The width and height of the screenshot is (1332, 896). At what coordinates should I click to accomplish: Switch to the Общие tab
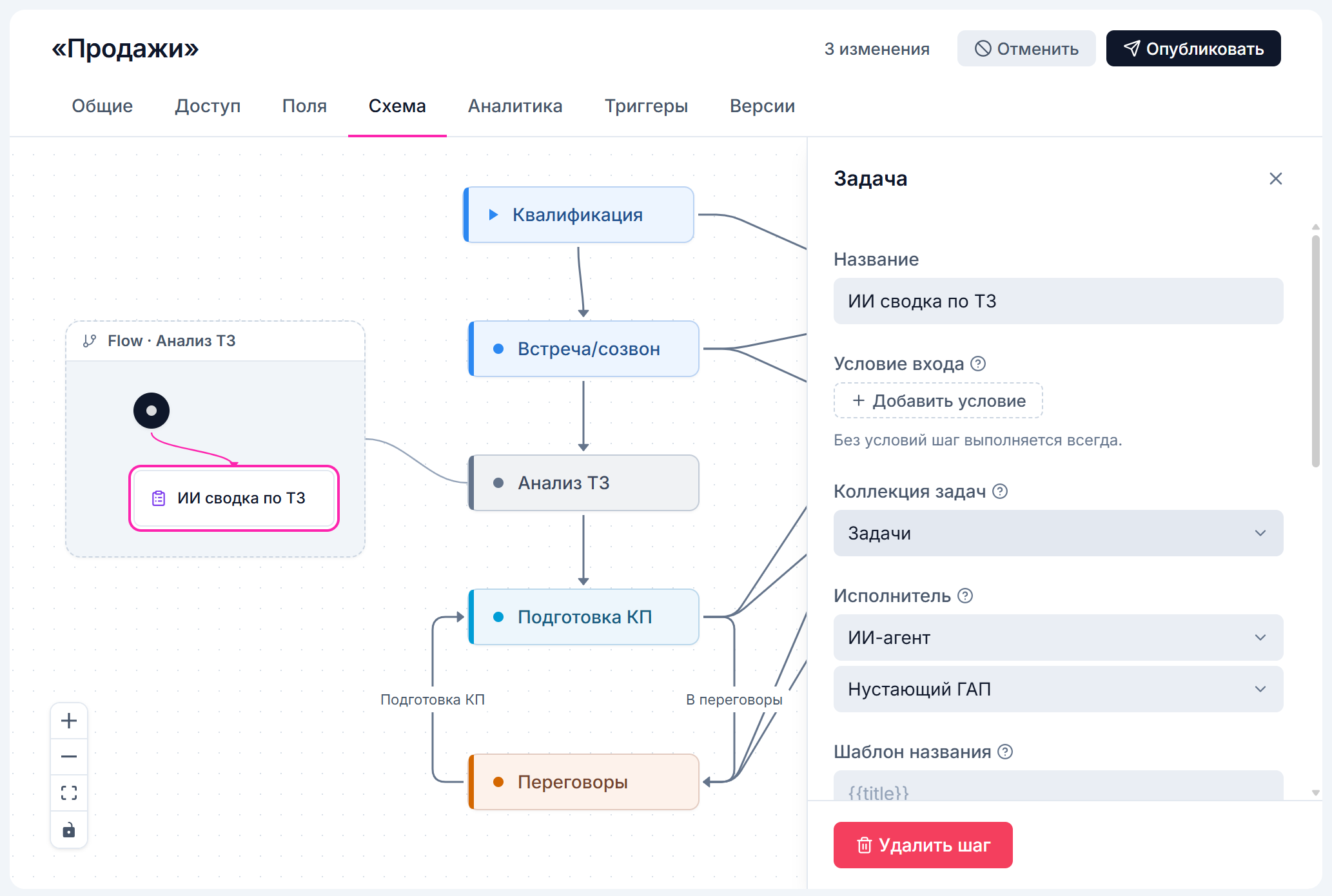(103, 106)
